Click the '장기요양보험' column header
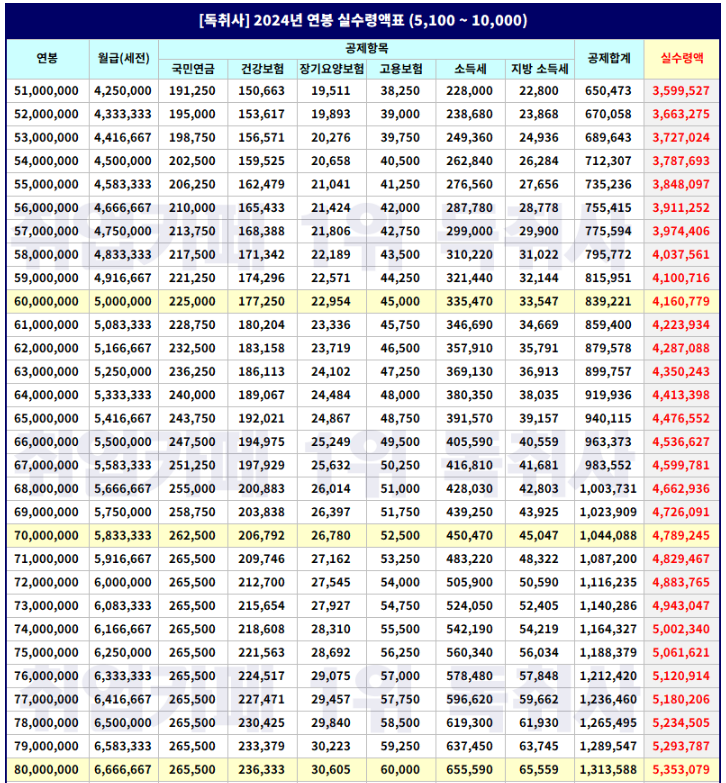The height and width of the screenshot is (783, 726). tap(331, 69)
